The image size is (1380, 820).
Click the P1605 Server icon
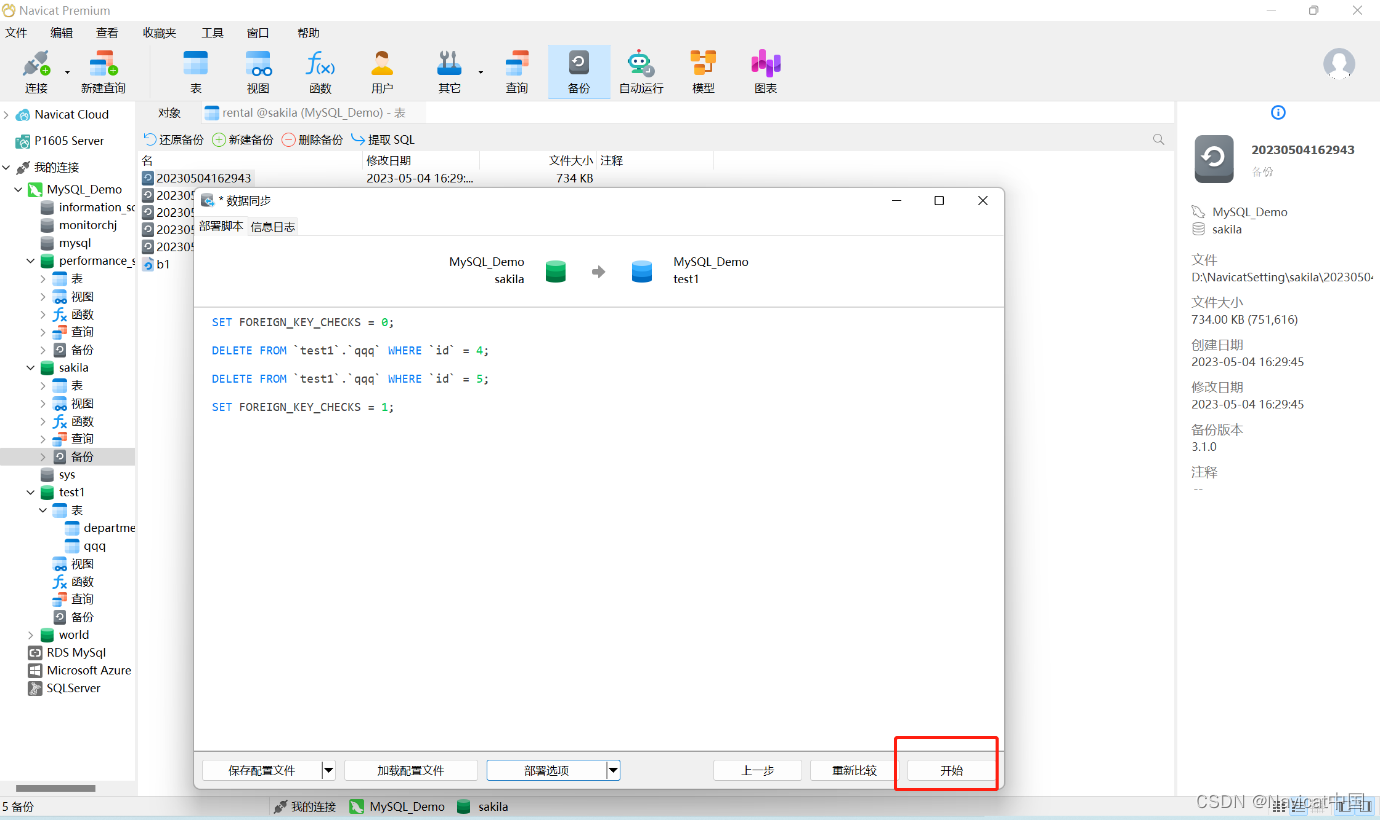coord(23,141)
